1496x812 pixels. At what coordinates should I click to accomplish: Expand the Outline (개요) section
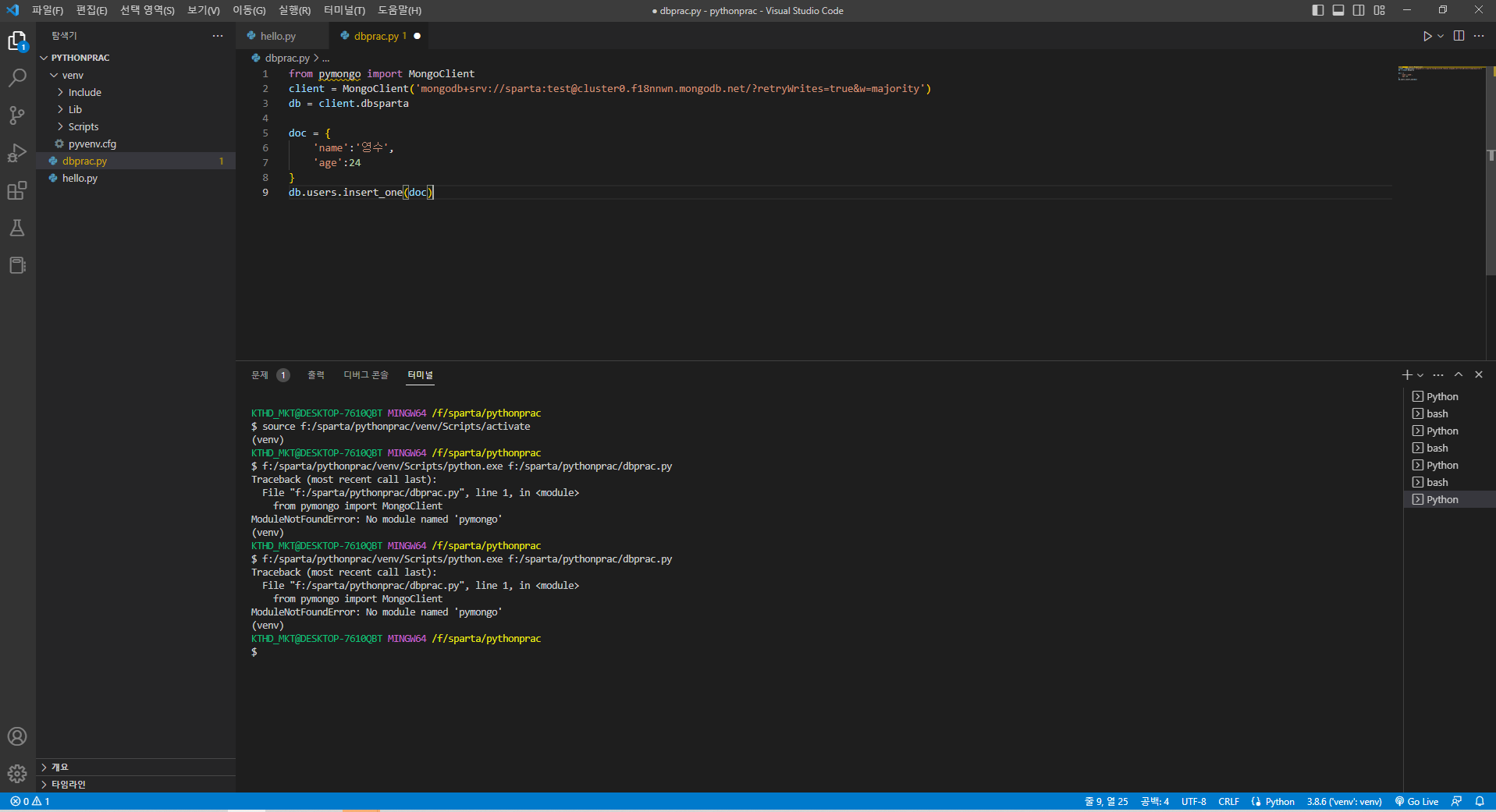pyautogui.click(x=136, y=767)
